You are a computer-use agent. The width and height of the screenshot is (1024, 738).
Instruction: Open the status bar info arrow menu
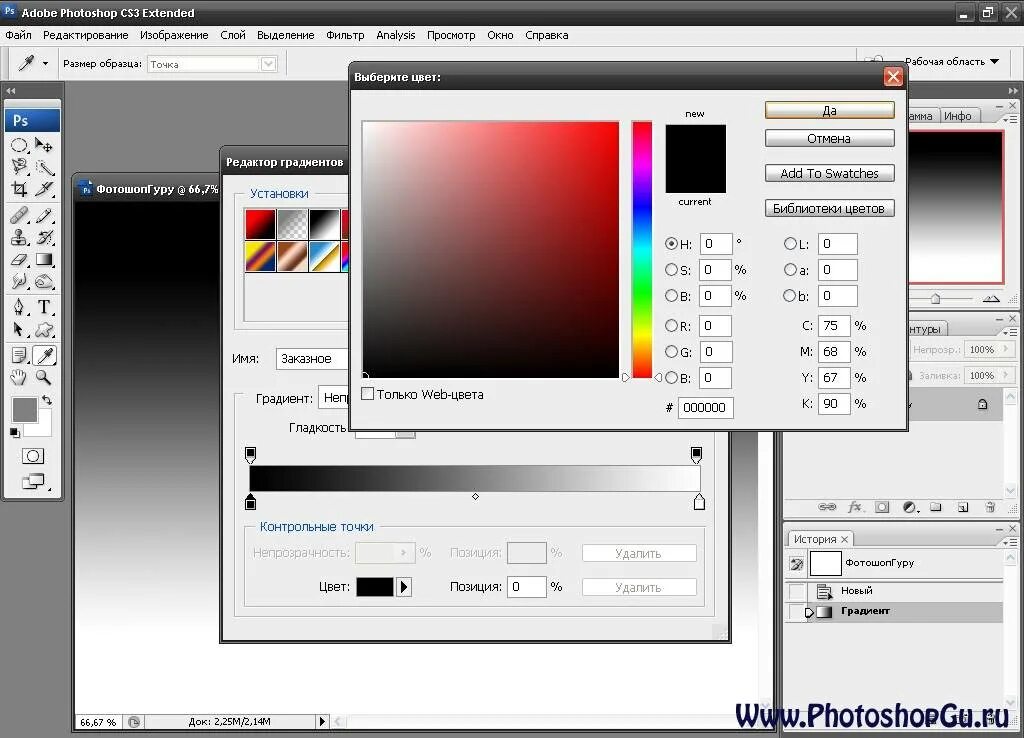[x=322, y=721]
